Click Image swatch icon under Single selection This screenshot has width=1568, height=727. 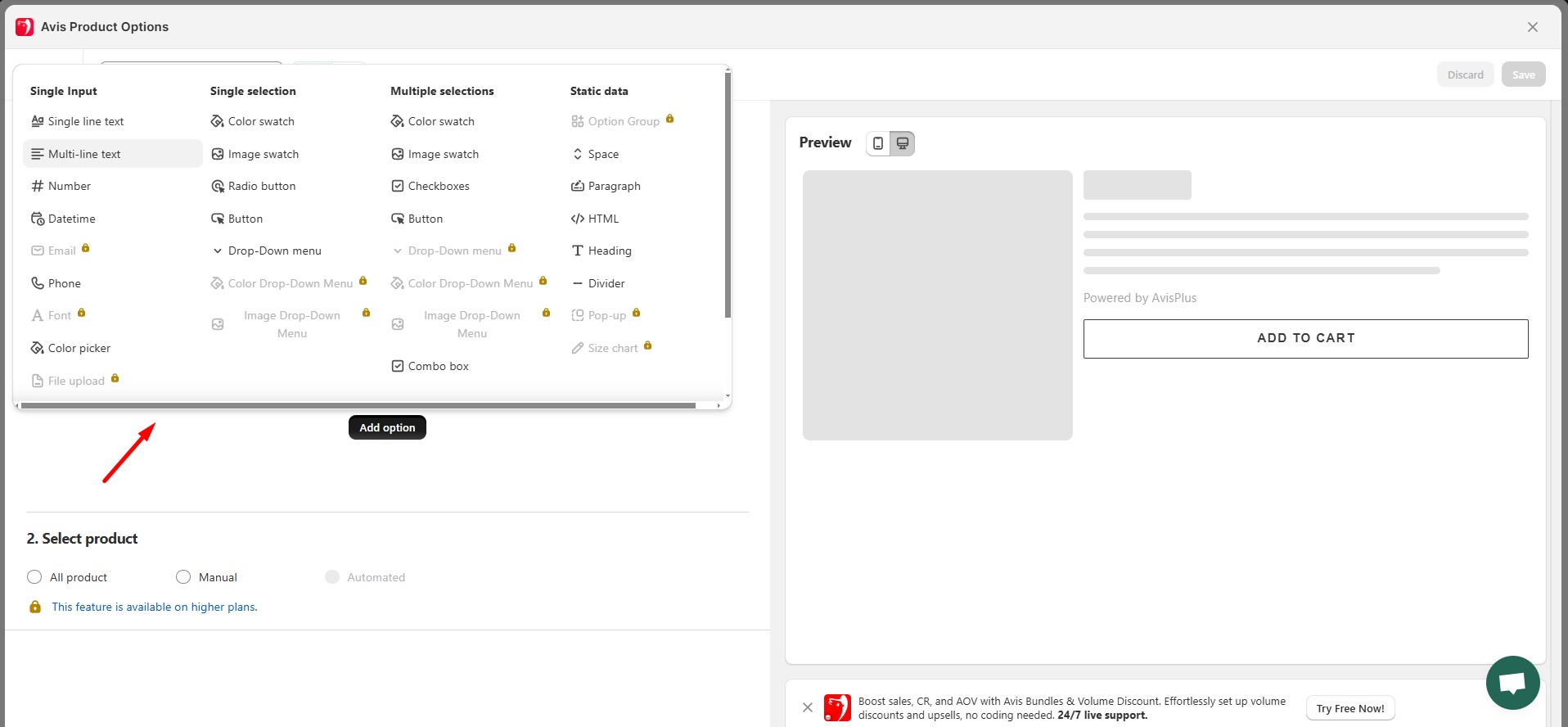[218, 154]
